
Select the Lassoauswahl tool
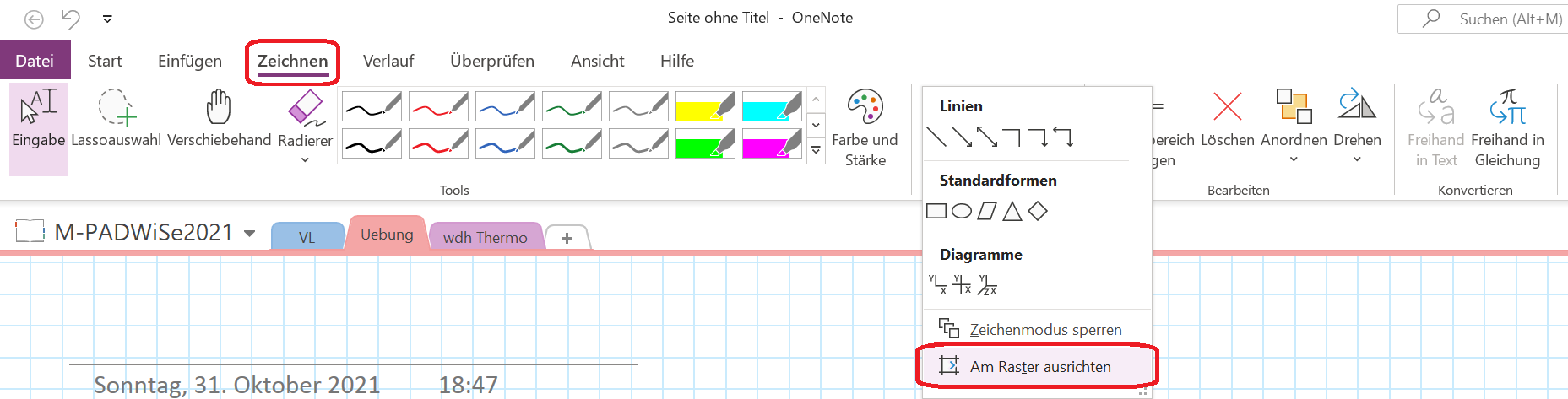(x=116, y=120)
